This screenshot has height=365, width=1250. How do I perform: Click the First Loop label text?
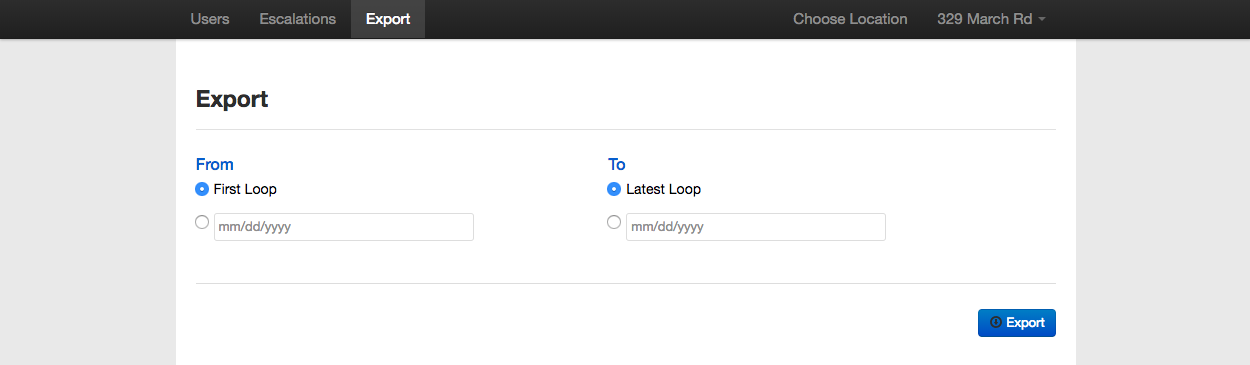(245, 189)
